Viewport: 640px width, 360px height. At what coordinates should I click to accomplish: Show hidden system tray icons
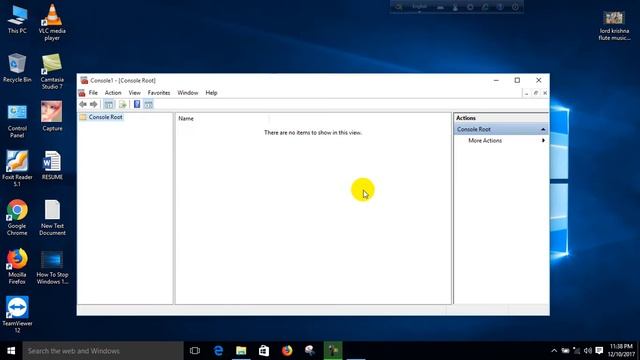554,351
